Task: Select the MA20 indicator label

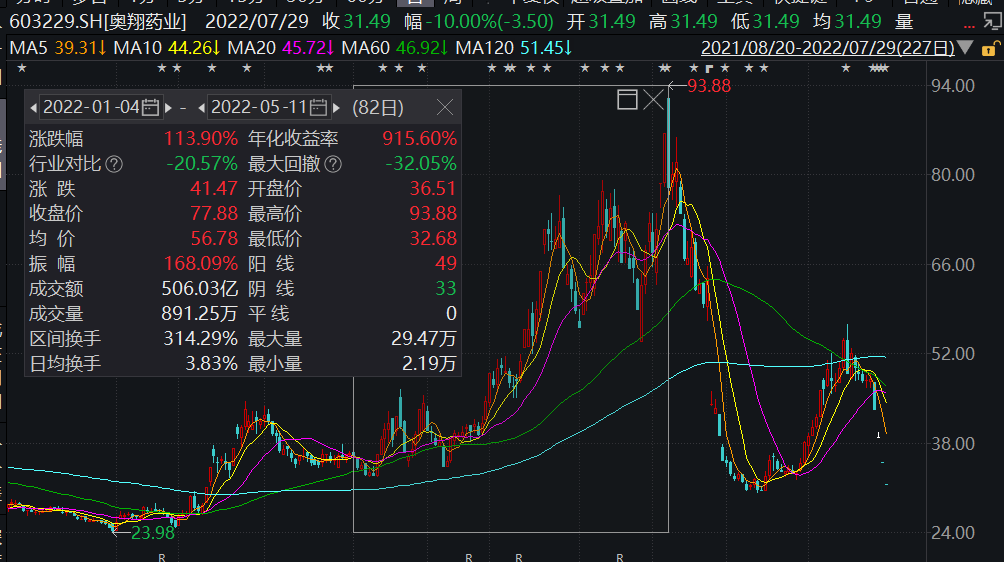Action: 252,48
